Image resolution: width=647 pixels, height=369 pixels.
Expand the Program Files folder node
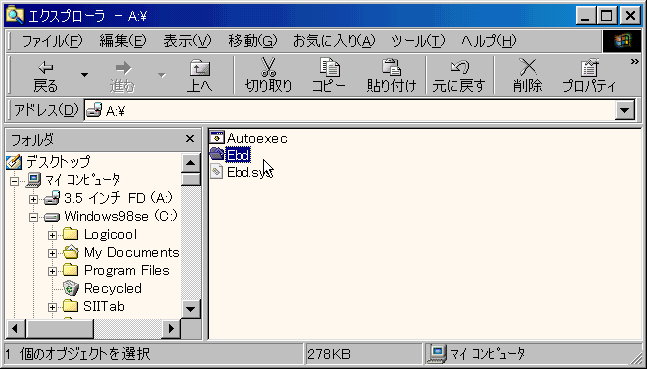tap(52, 271)
